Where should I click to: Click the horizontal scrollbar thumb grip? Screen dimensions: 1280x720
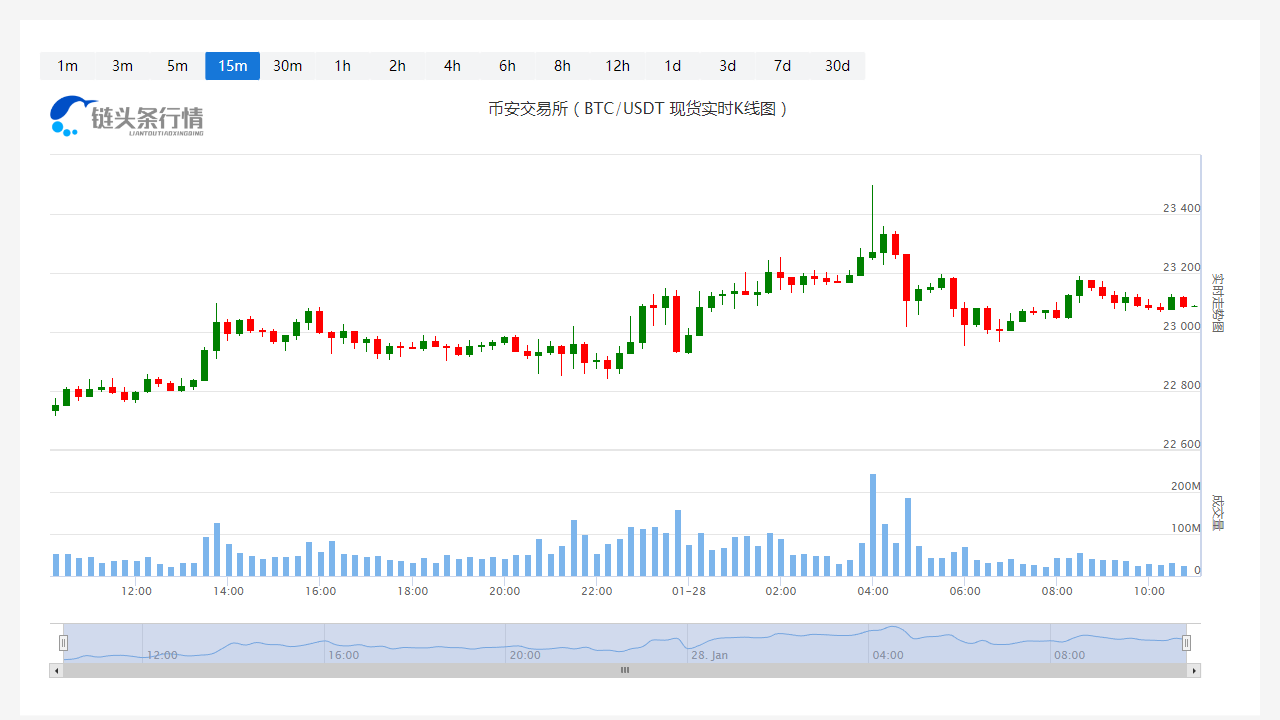625,670
